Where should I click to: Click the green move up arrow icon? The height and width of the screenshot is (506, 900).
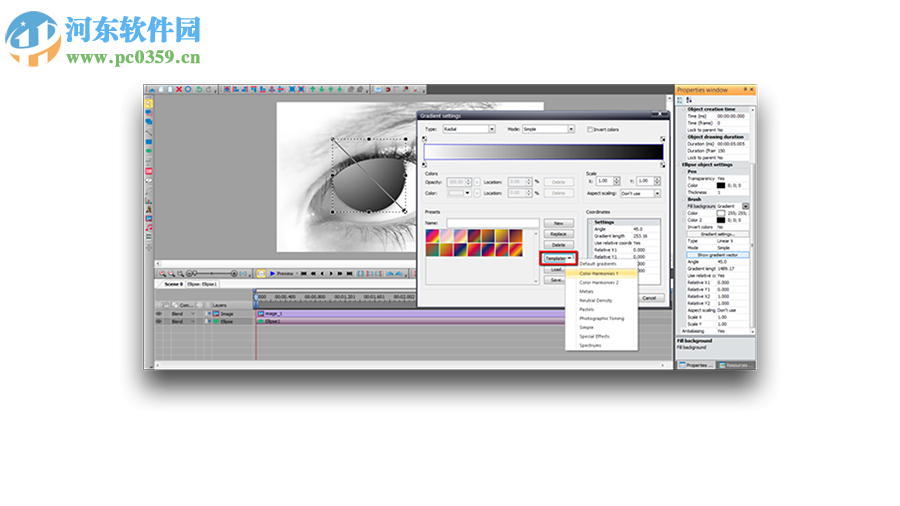tap(312, 89)
